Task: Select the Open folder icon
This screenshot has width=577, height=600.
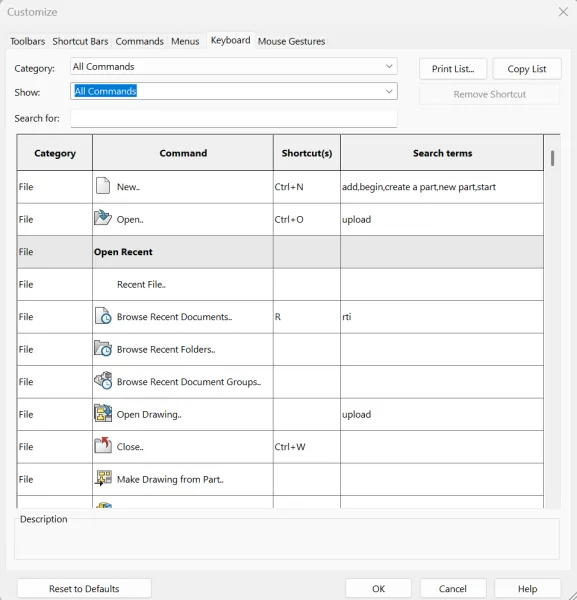Action: tap(103, 218)
